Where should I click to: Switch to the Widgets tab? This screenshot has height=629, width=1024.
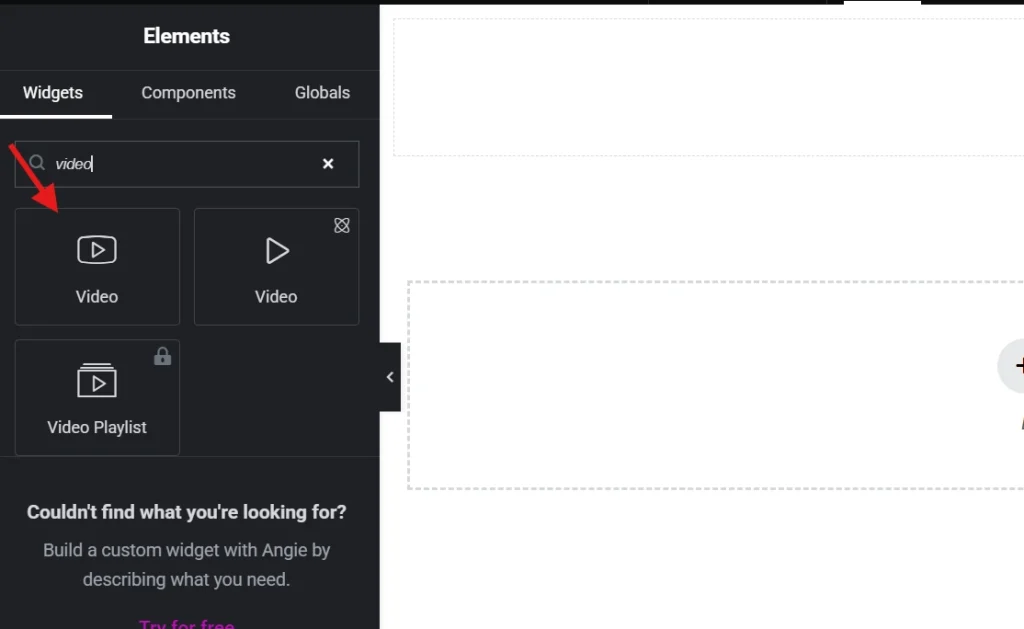click(53, 93)
